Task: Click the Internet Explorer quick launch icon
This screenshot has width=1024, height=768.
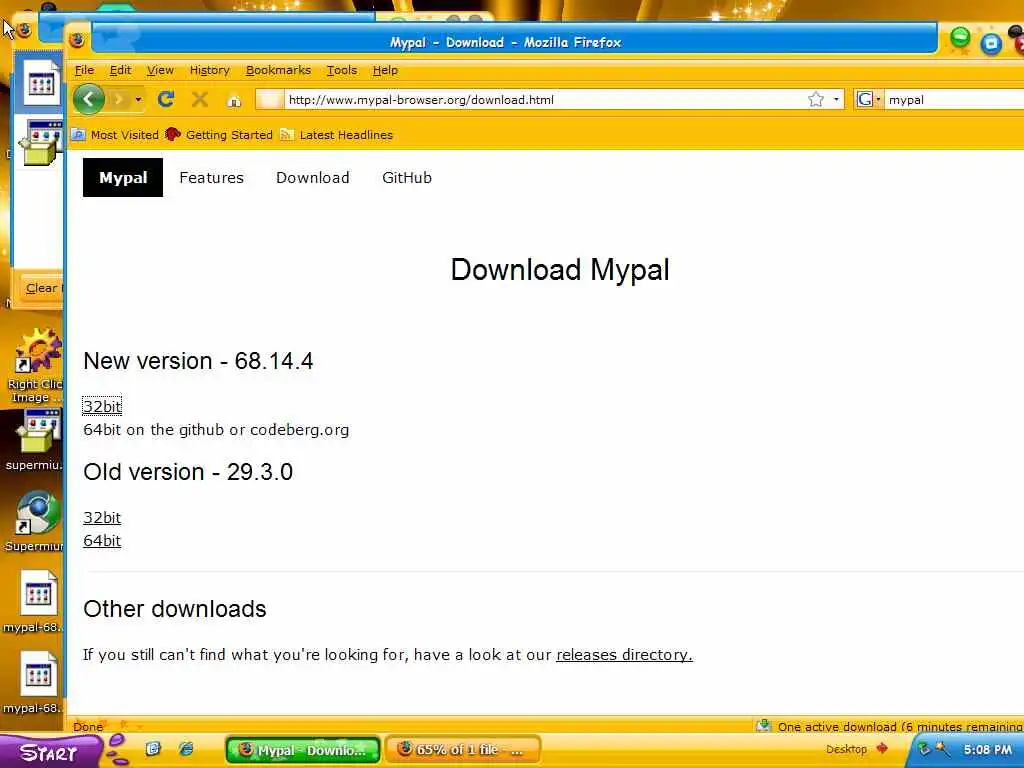Action: 185,748
